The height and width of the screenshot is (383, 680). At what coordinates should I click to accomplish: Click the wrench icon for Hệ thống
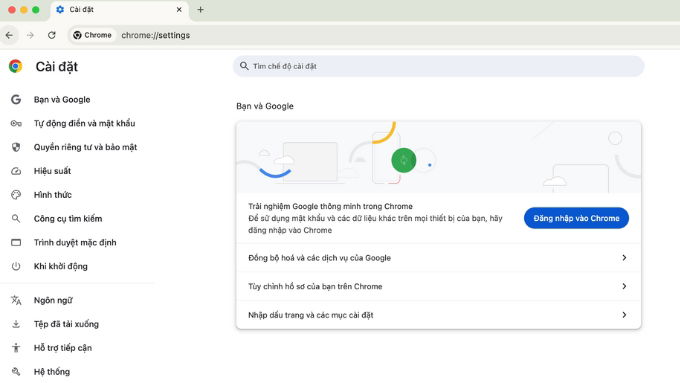16,372
